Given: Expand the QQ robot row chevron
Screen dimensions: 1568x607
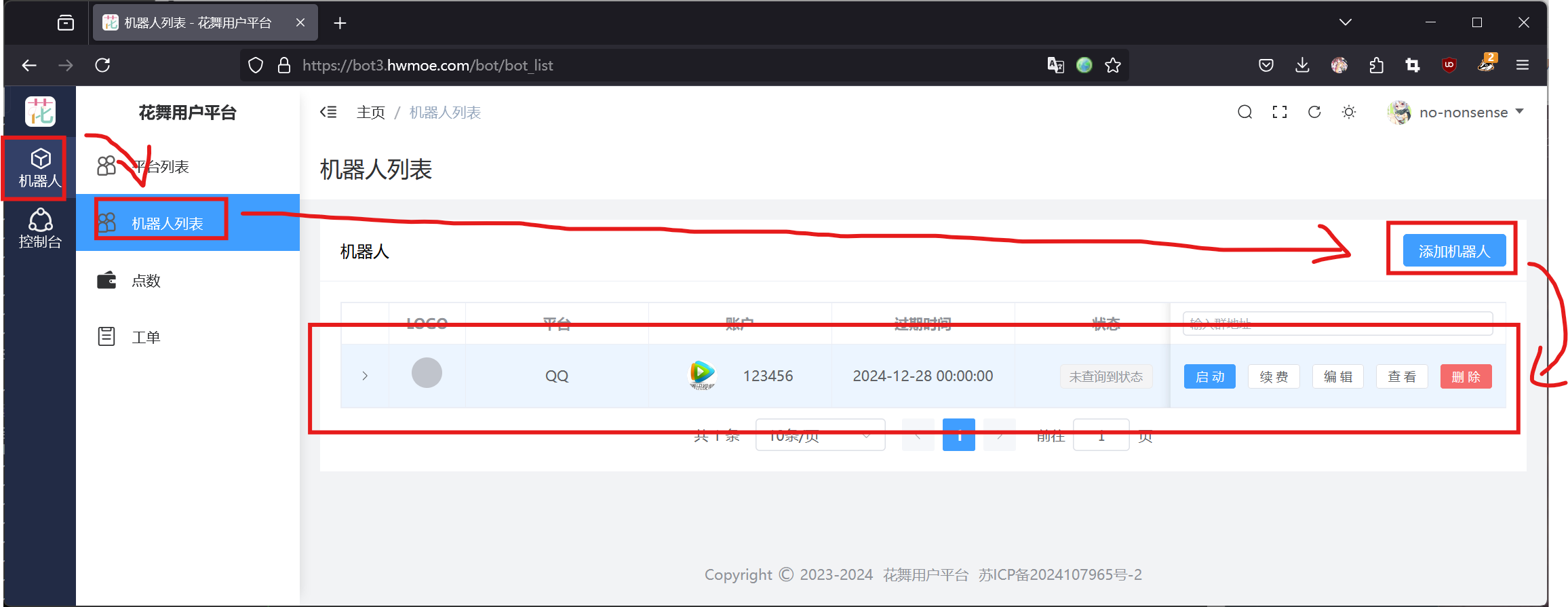Looking at the screenshot, I should pos(365,376).
